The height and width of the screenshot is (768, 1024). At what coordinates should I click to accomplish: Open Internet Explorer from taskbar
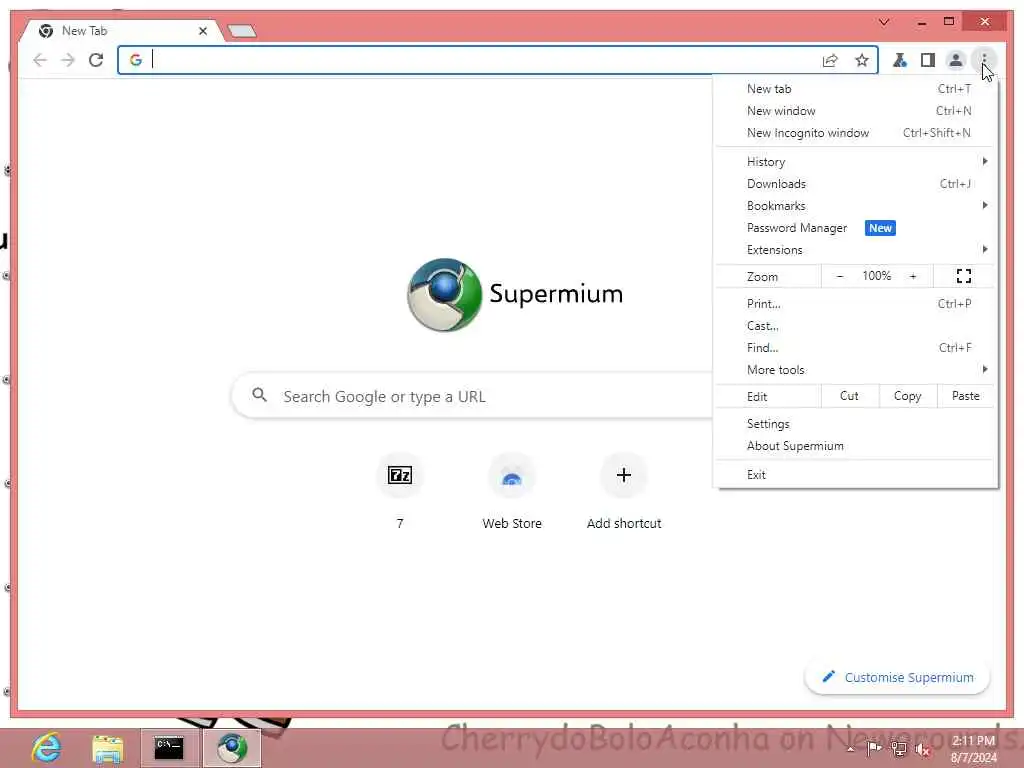point(47,748)
